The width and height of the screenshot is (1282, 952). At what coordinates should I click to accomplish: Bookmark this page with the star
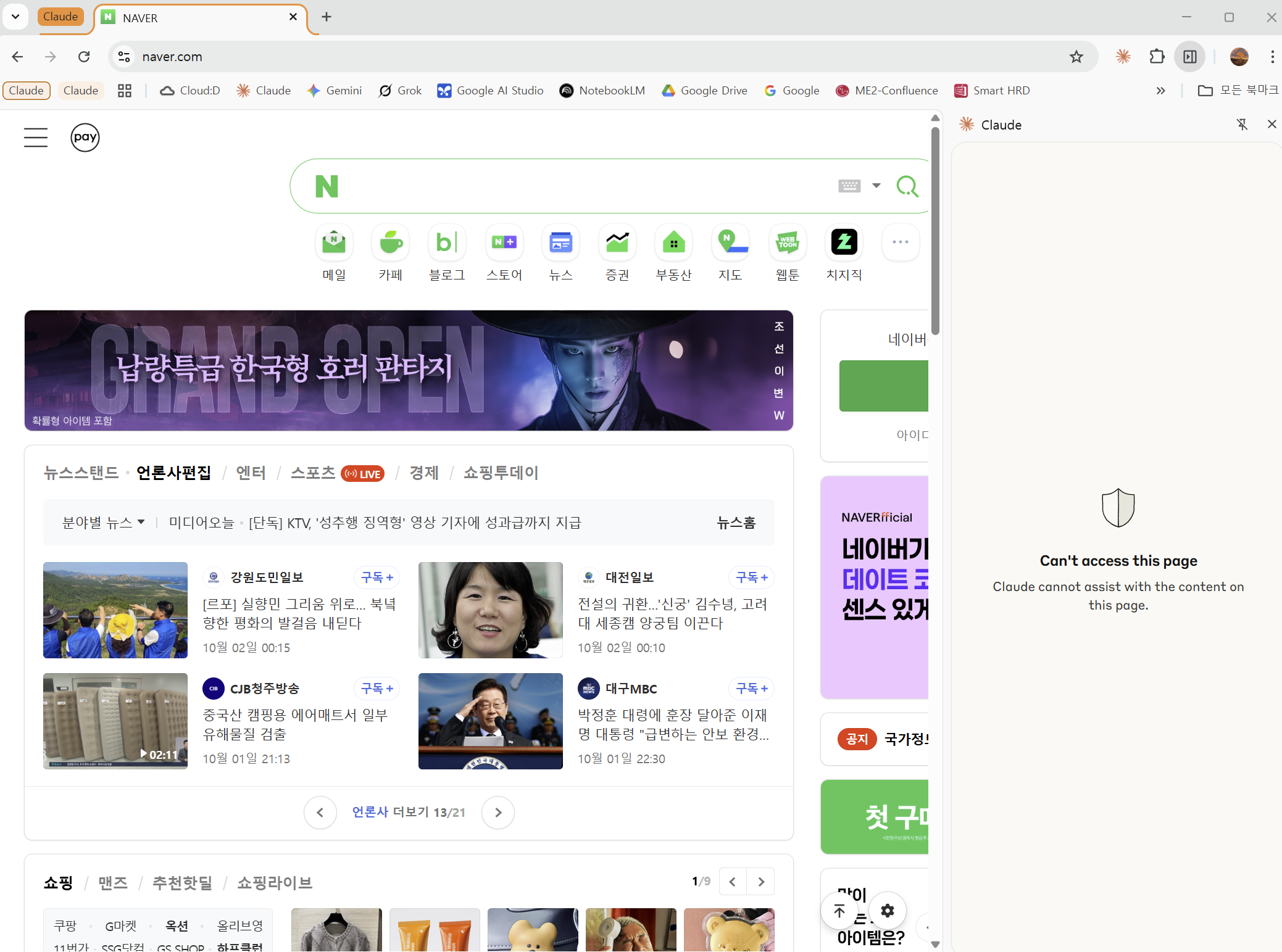pos(1076,57)
